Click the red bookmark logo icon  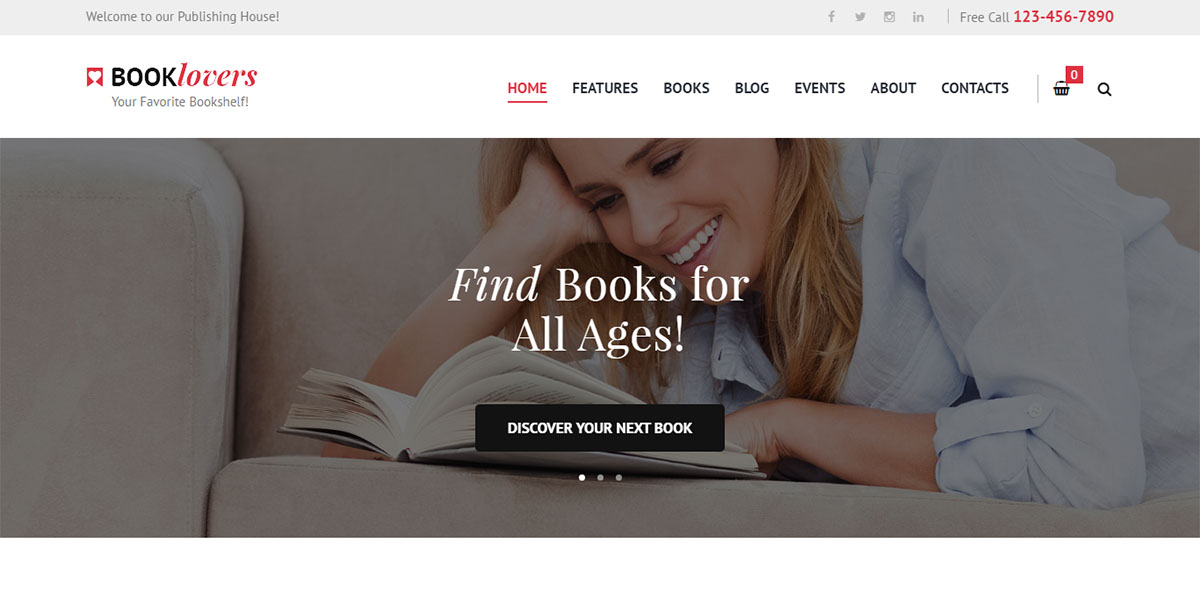point(95,77)
